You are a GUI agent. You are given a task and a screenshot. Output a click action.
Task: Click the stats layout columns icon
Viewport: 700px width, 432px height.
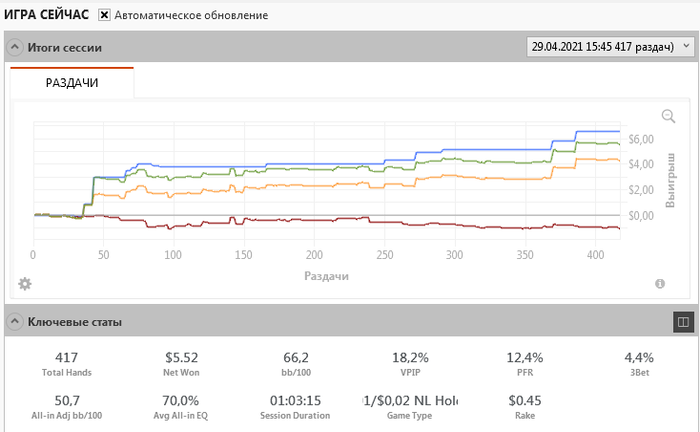[x=683, y=322]
